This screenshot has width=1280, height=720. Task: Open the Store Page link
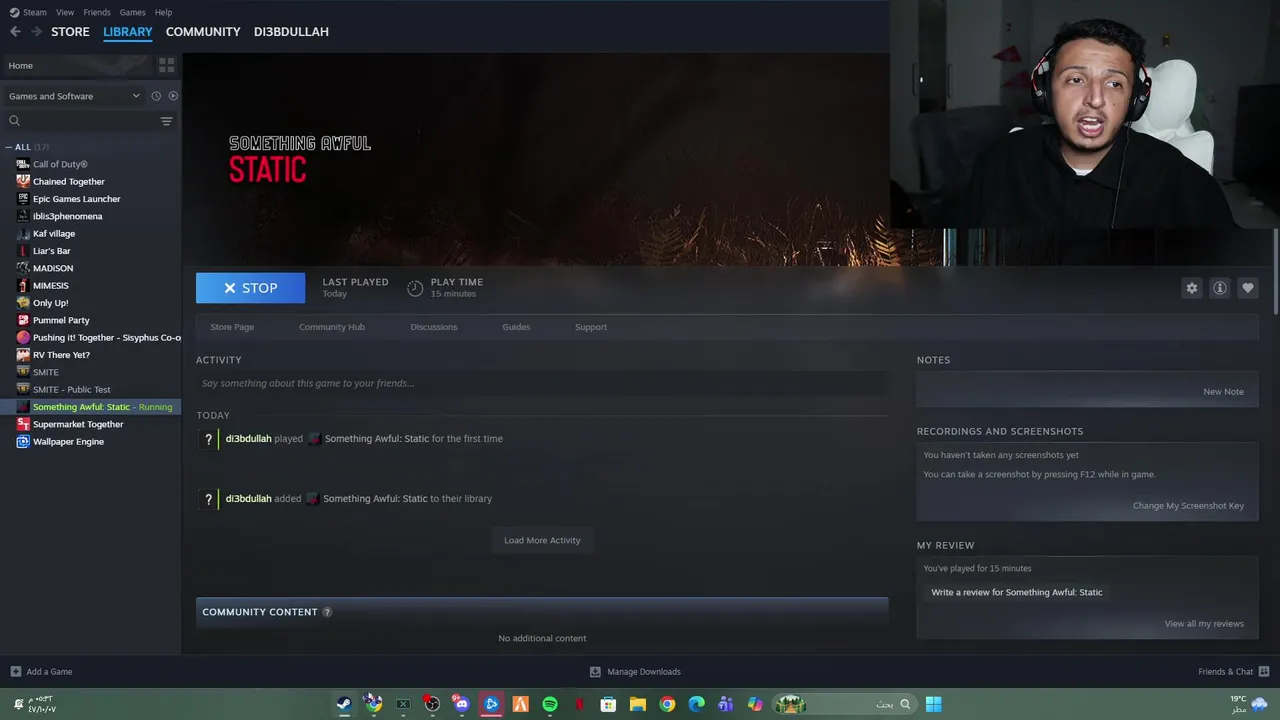click(x=232, y=327)
